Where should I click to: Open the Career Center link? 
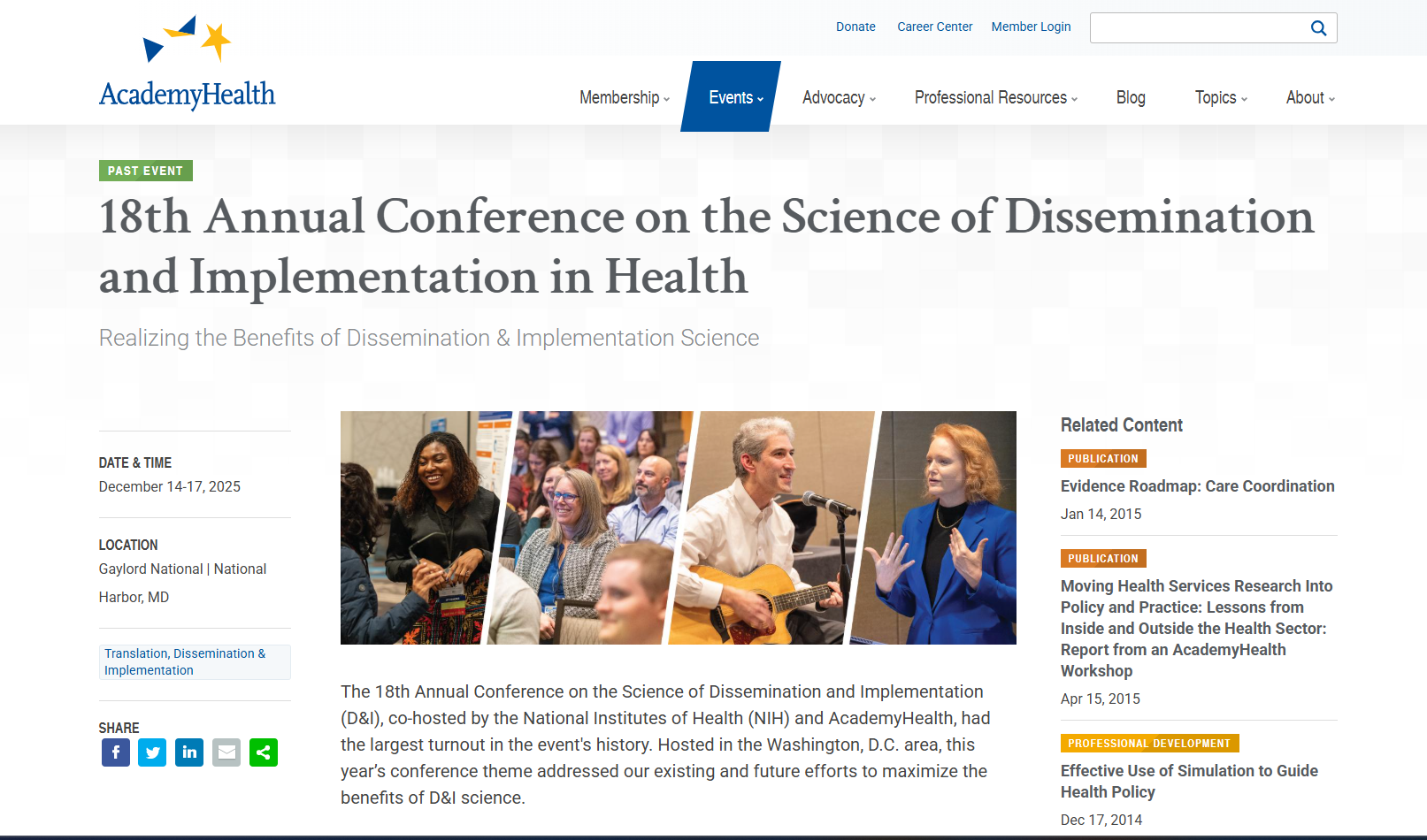point(934,27)
